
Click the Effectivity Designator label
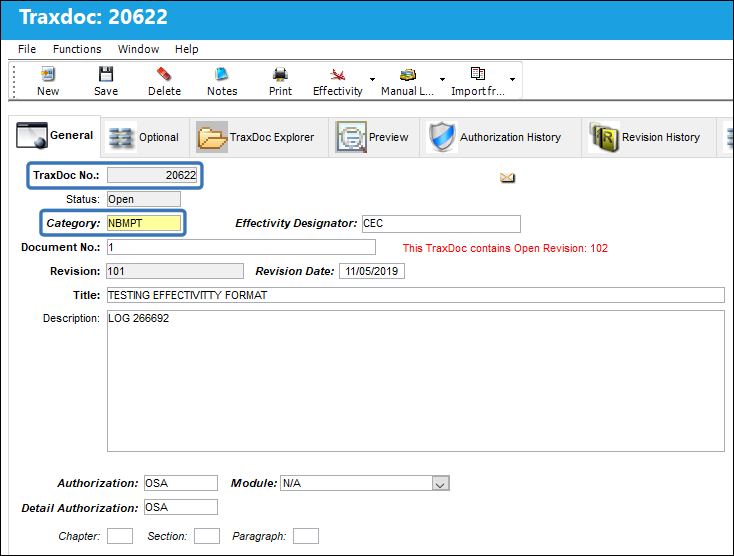pos(296,223)
